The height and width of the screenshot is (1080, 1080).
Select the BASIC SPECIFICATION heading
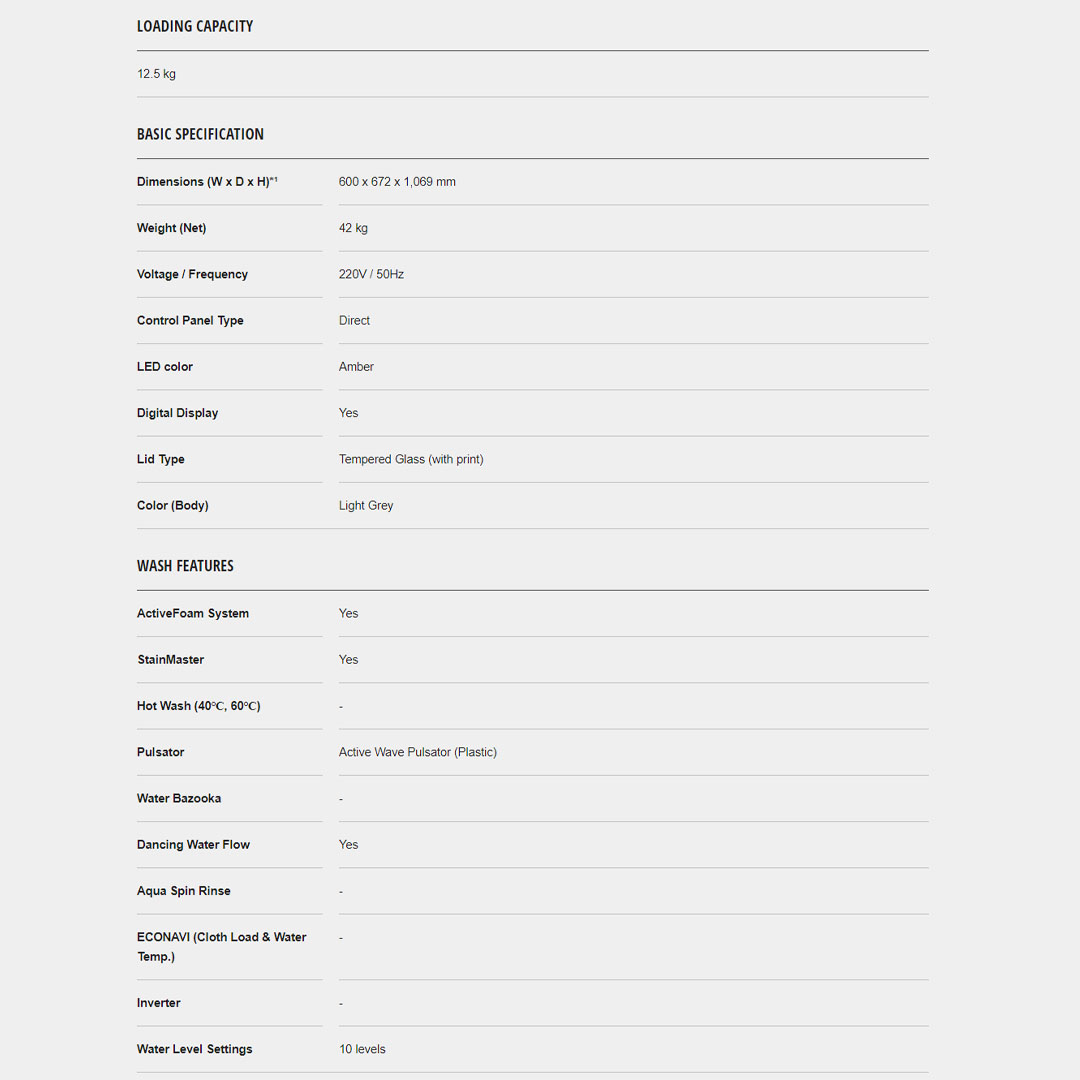(x=200, y=135)
